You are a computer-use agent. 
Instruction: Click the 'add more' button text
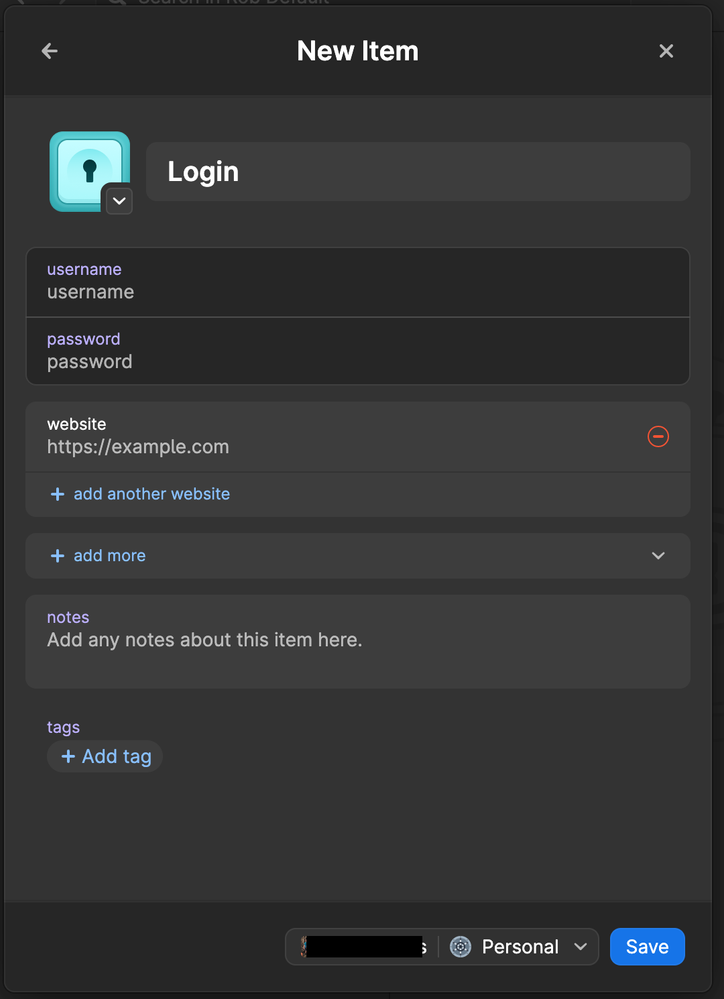pyautogui.click(x=109, y=556)
